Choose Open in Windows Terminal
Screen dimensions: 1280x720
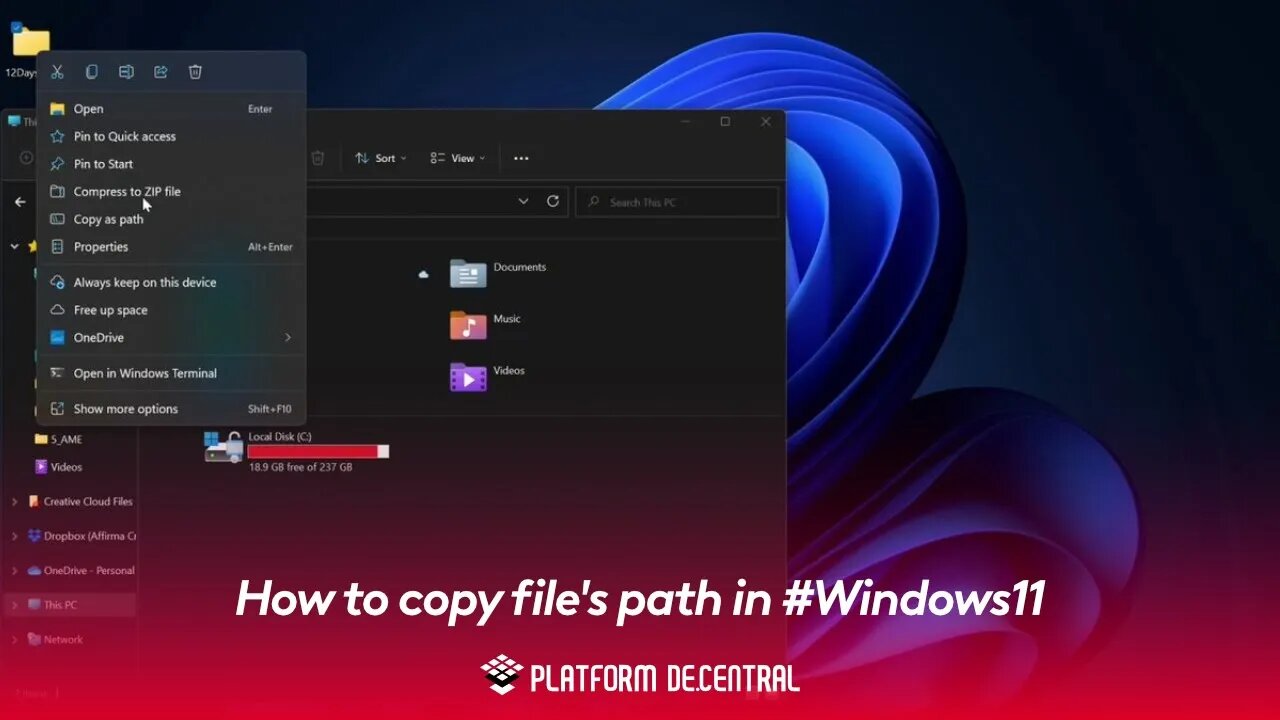[x=171, y=373]
